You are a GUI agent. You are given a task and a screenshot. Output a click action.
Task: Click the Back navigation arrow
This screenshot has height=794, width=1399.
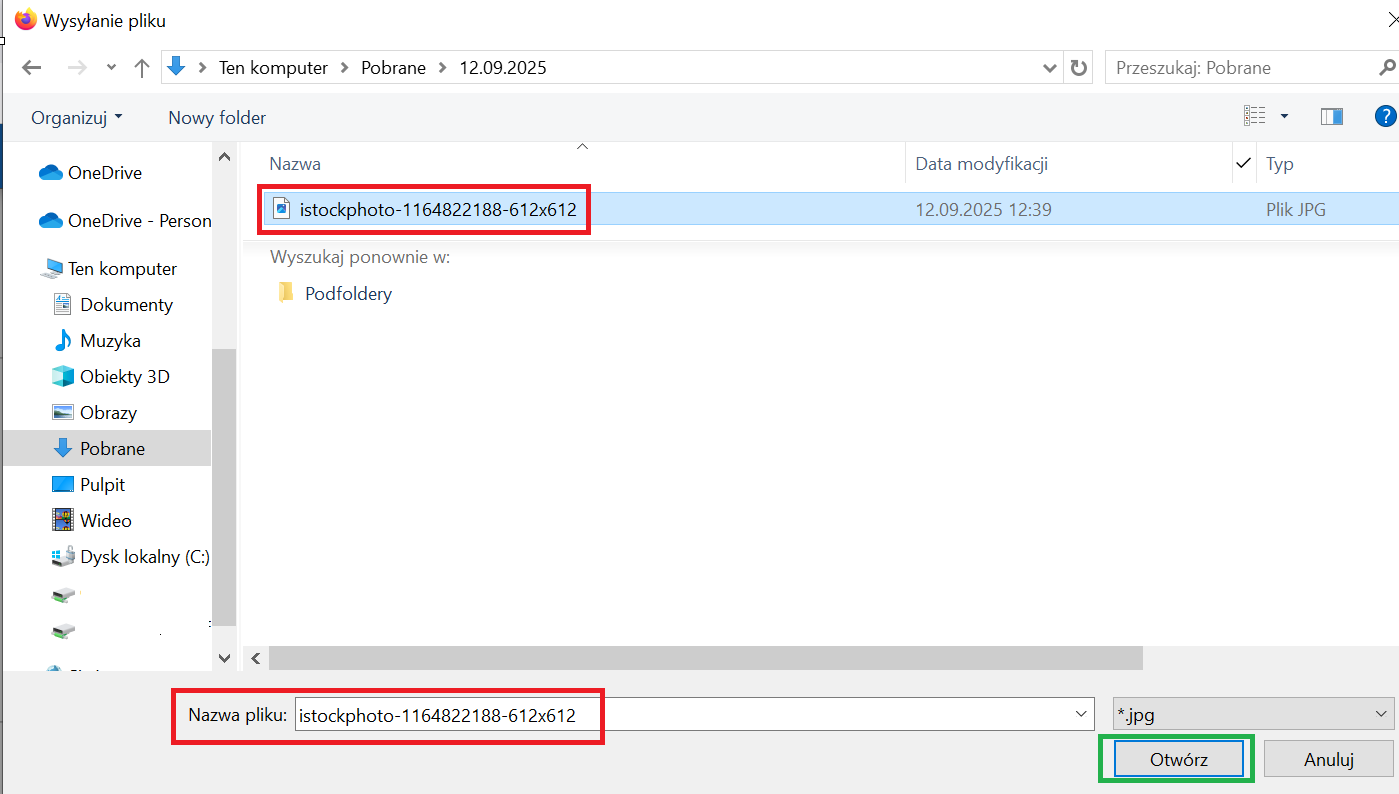click(x=32, y=68)
